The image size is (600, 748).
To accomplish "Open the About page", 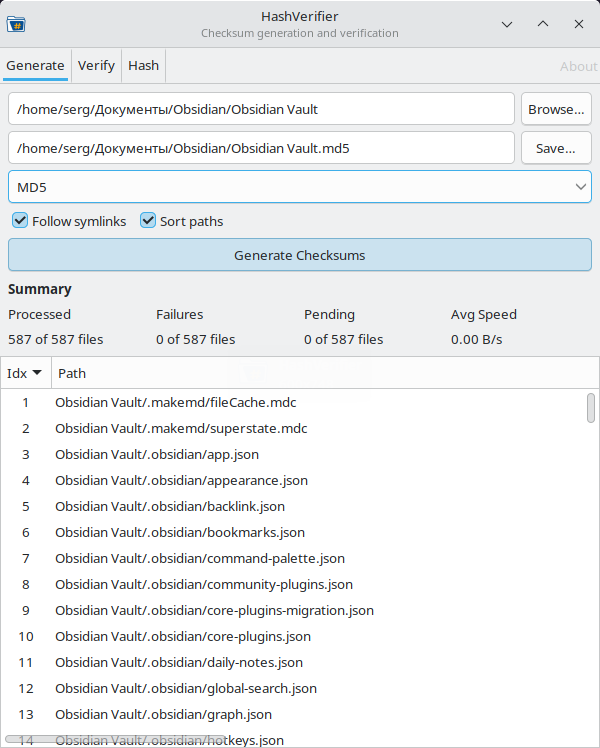I will tap(579, 66).
